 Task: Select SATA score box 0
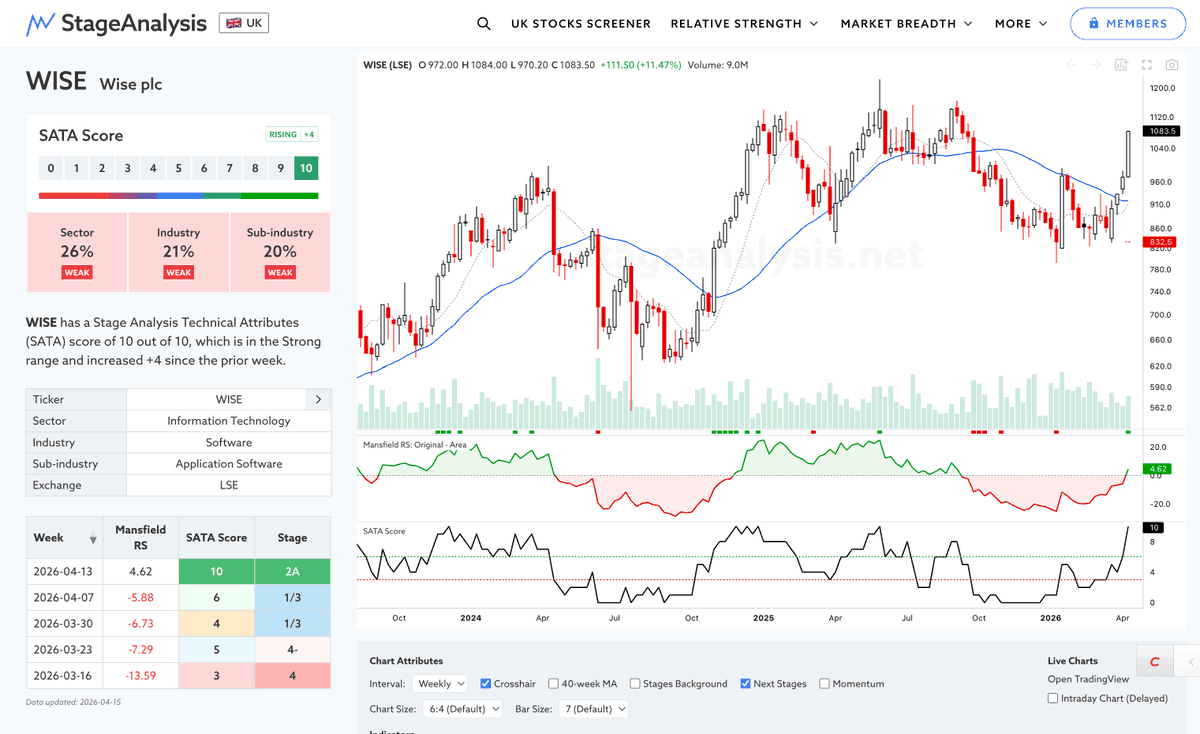coord(51,169)
